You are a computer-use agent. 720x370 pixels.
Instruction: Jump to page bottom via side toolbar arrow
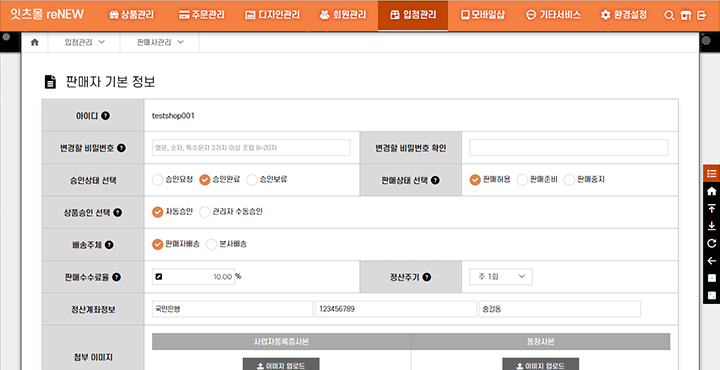(712, 226)
